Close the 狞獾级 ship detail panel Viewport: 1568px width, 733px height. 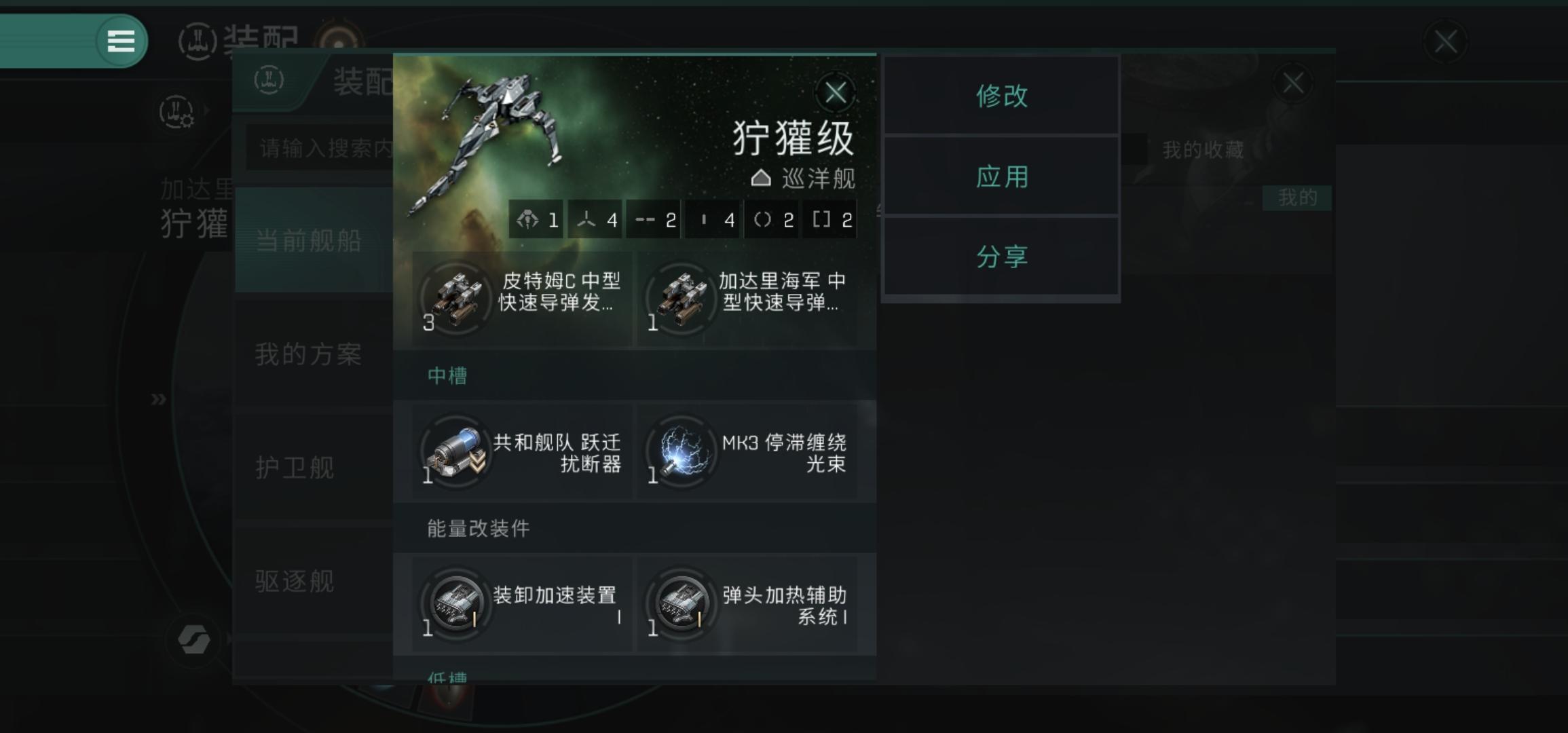click(x=835, y=92)
